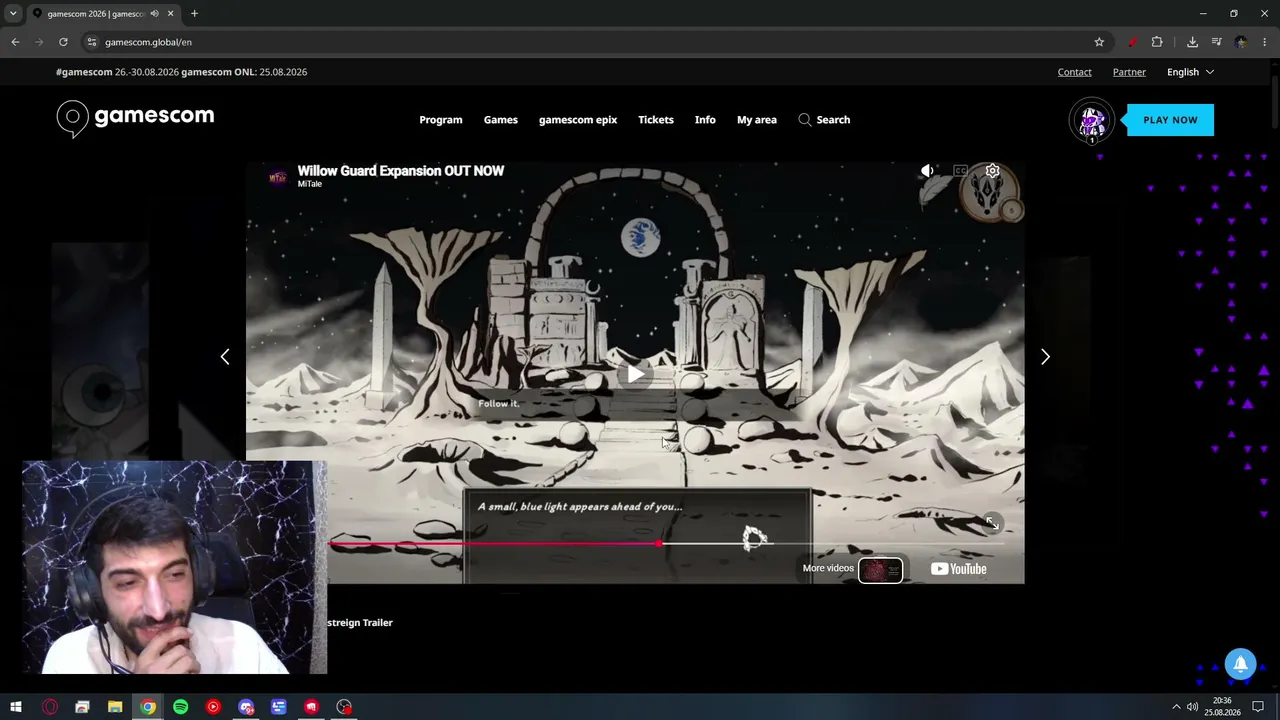Open the video on YouTube
Screen dimensions: 1280x720
[x=959, y=569]
